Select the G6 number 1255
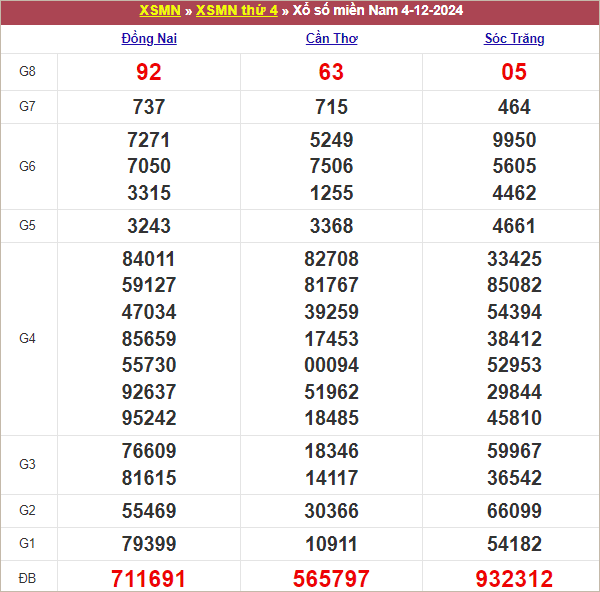Image resolution: width=600 pixels, height=592 pixels. (x=331, y=193)
